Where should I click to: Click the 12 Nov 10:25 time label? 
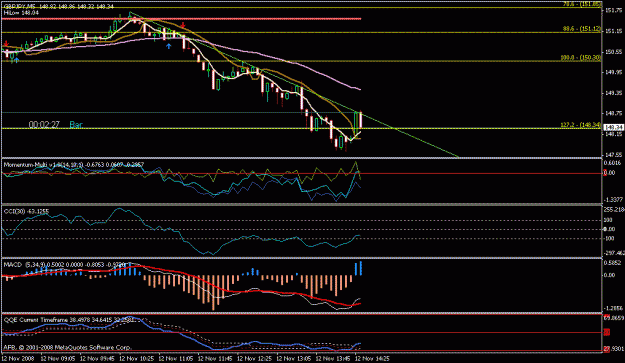(x=136, y=358)
